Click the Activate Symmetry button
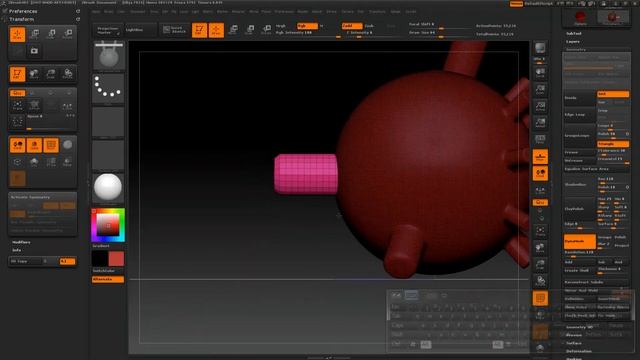640x360 pixels. tap(42, 197)
